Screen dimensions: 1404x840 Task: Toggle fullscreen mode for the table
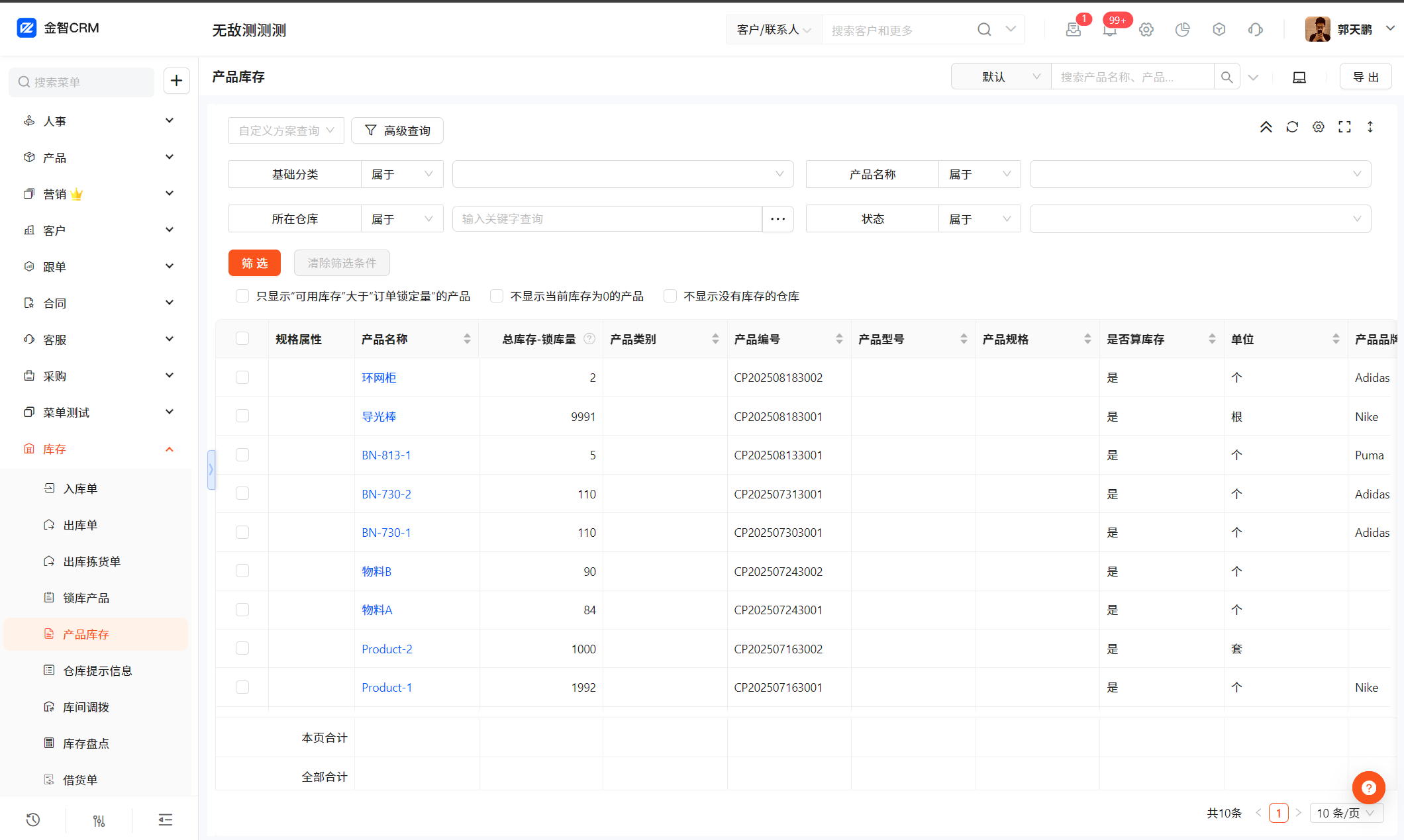click(1344, 127)
